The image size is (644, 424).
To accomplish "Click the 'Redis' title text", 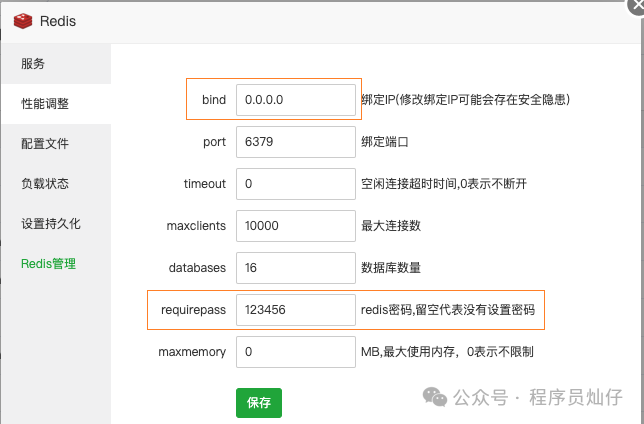I will [x=58, y=21].
